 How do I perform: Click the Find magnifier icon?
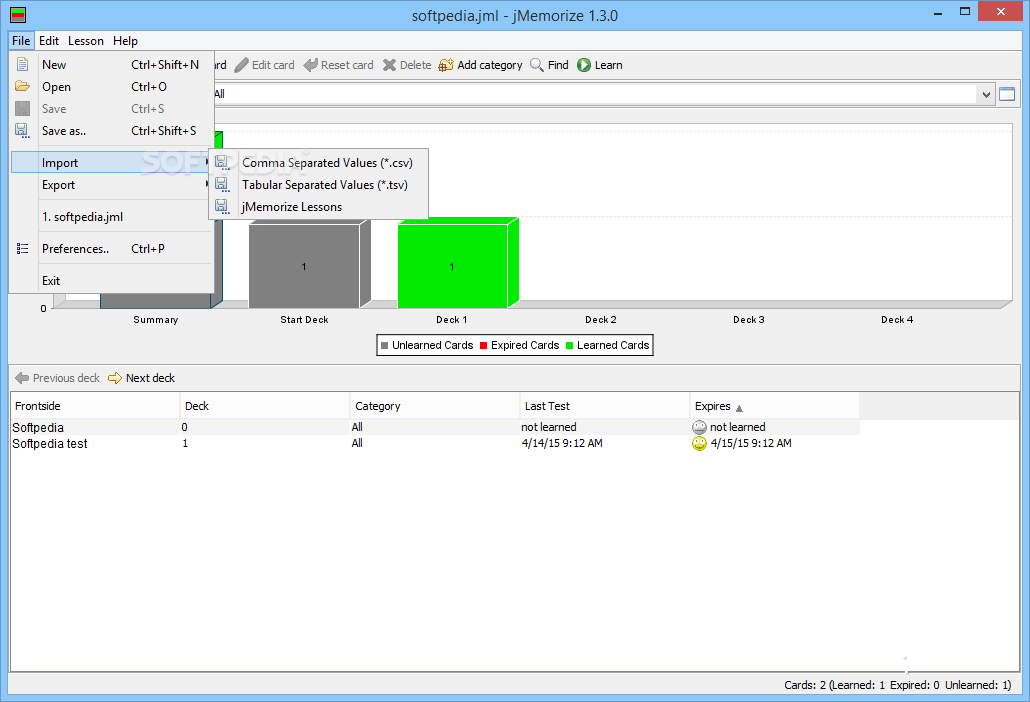pyautogui.click(x=537, y=65)
